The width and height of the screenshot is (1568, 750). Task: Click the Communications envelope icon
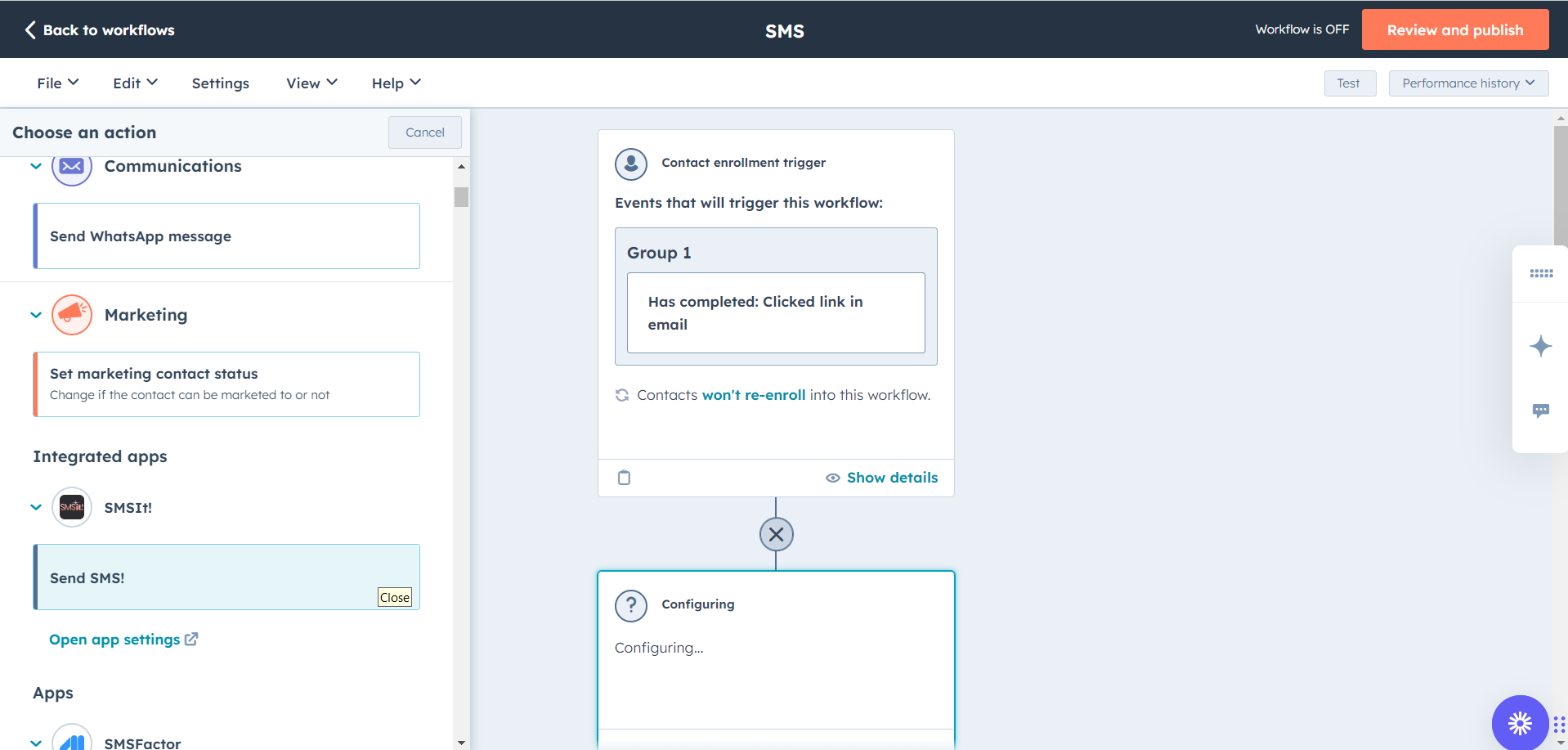(x=71, y=167)
